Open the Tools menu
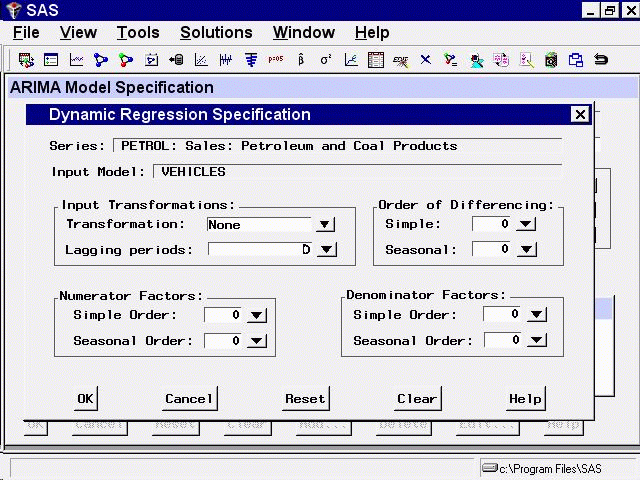This screenshot has height=480, width=640. 137,33
